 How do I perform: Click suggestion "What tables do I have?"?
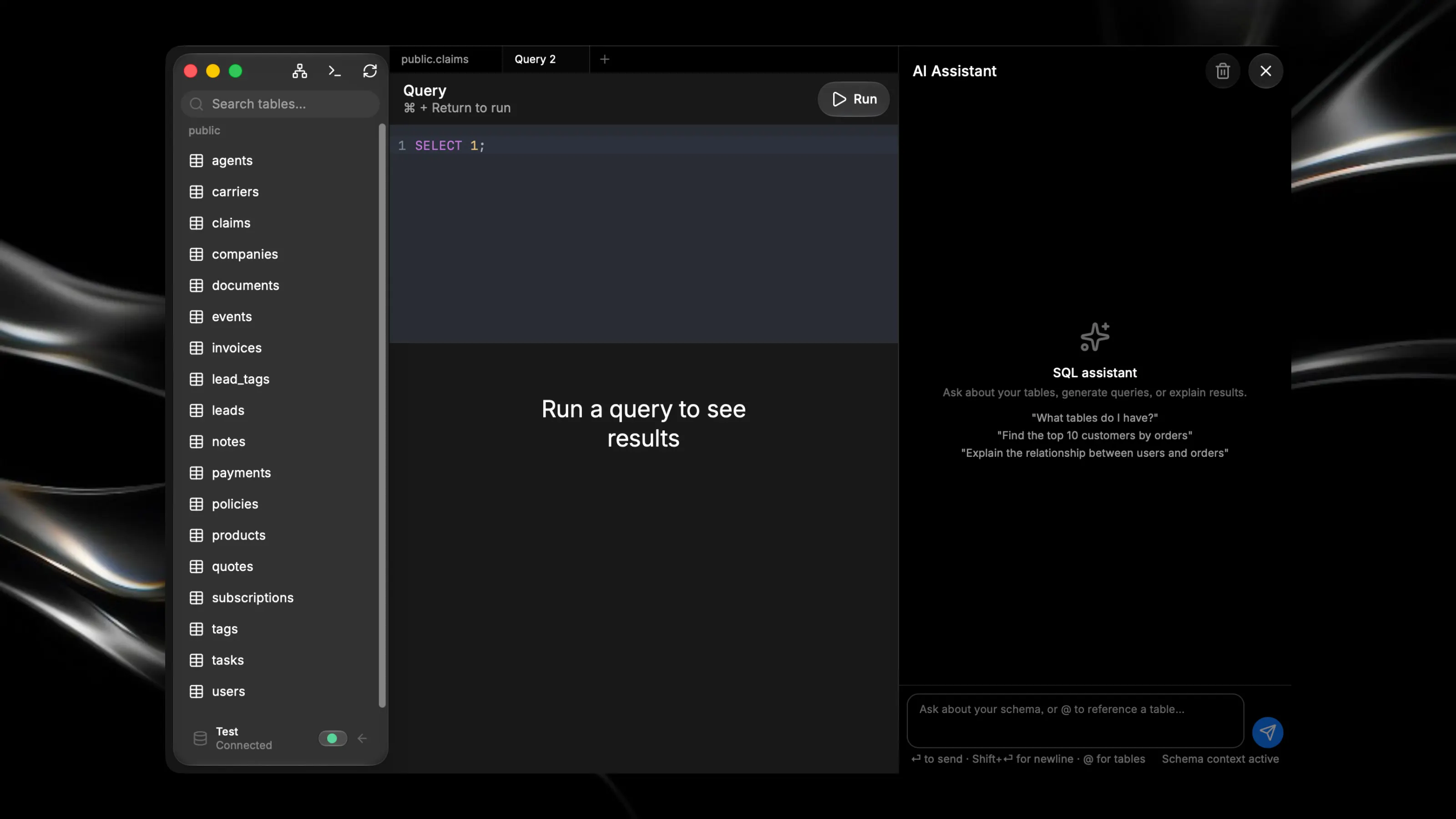click(x=1094, y=418)
